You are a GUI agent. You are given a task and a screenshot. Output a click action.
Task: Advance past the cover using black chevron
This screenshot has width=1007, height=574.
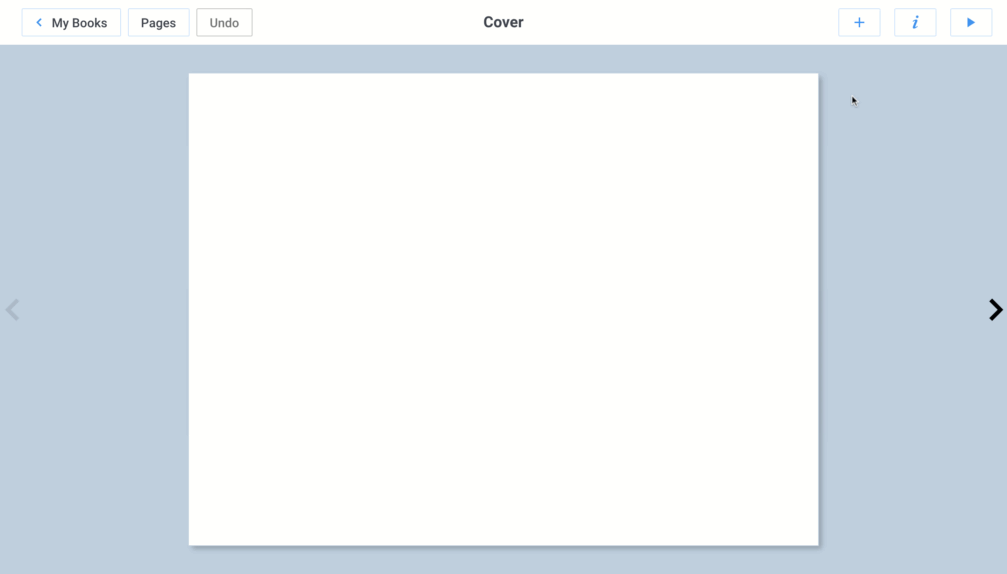click(994, 310)
